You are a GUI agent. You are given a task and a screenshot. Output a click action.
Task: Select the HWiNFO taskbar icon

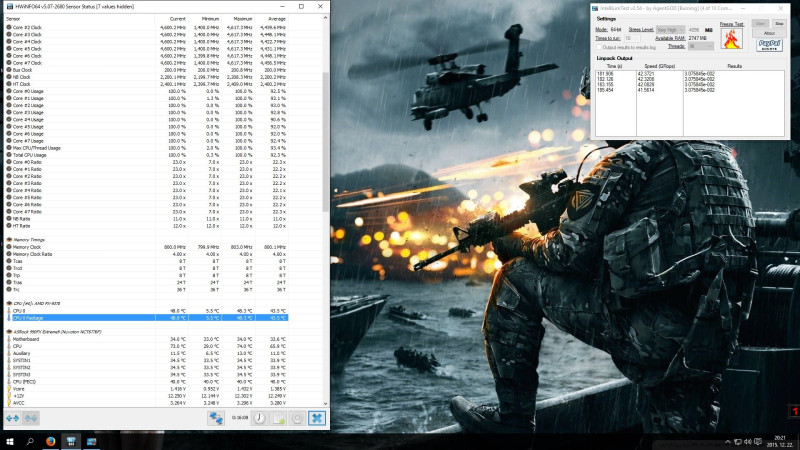71,441
